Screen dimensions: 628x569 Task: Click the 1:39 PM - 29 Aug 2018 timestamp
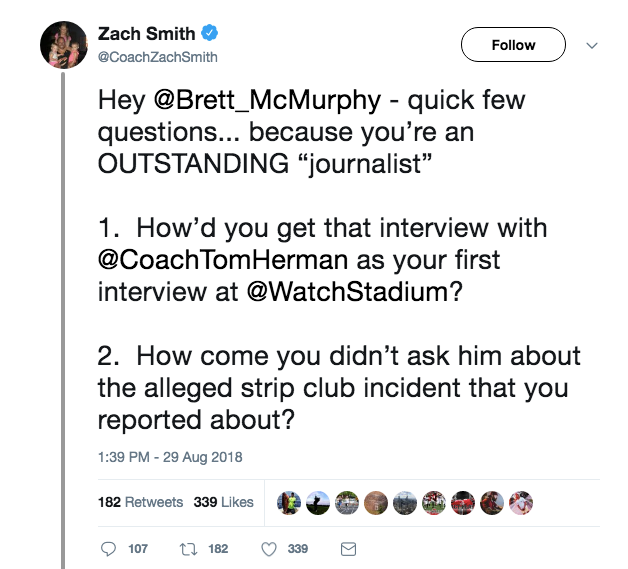click(x=170, y=457)
